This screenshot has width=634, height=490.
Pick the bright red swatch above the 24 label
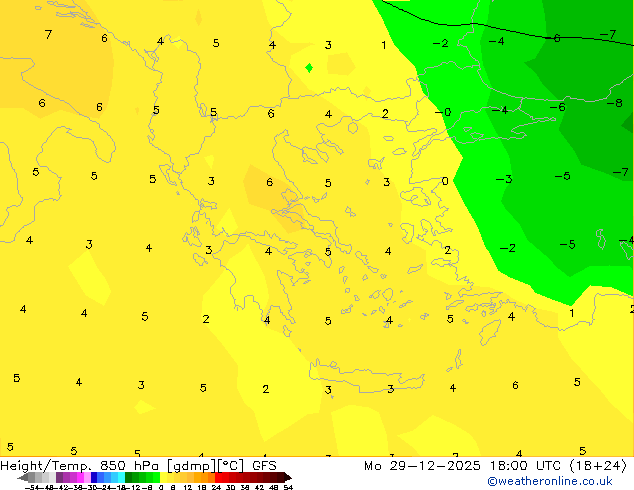[218, 477]
